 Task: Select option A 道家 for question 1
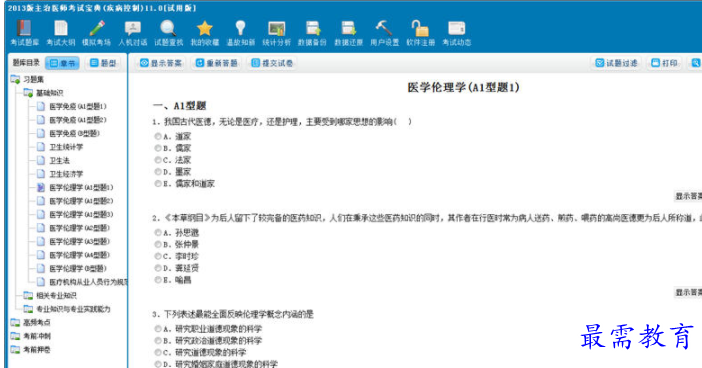(x=158, y=136)
